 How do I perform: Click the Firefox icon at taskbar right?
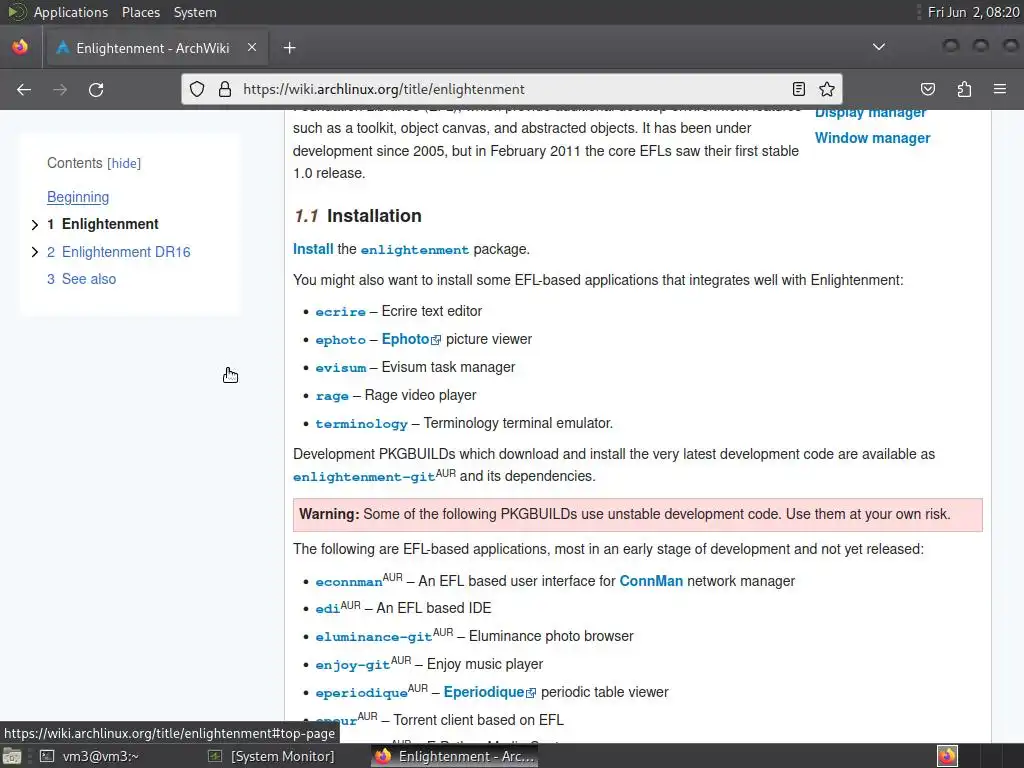tap(947, 756)
